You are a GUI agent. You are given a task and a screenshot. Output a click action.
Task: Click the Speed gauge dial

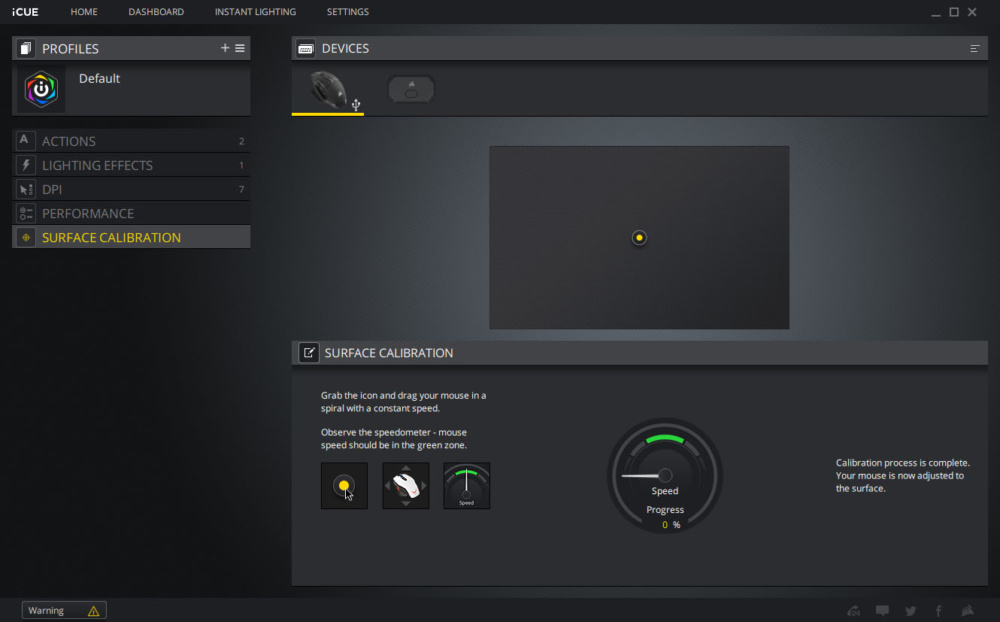(x=665, y=475)
